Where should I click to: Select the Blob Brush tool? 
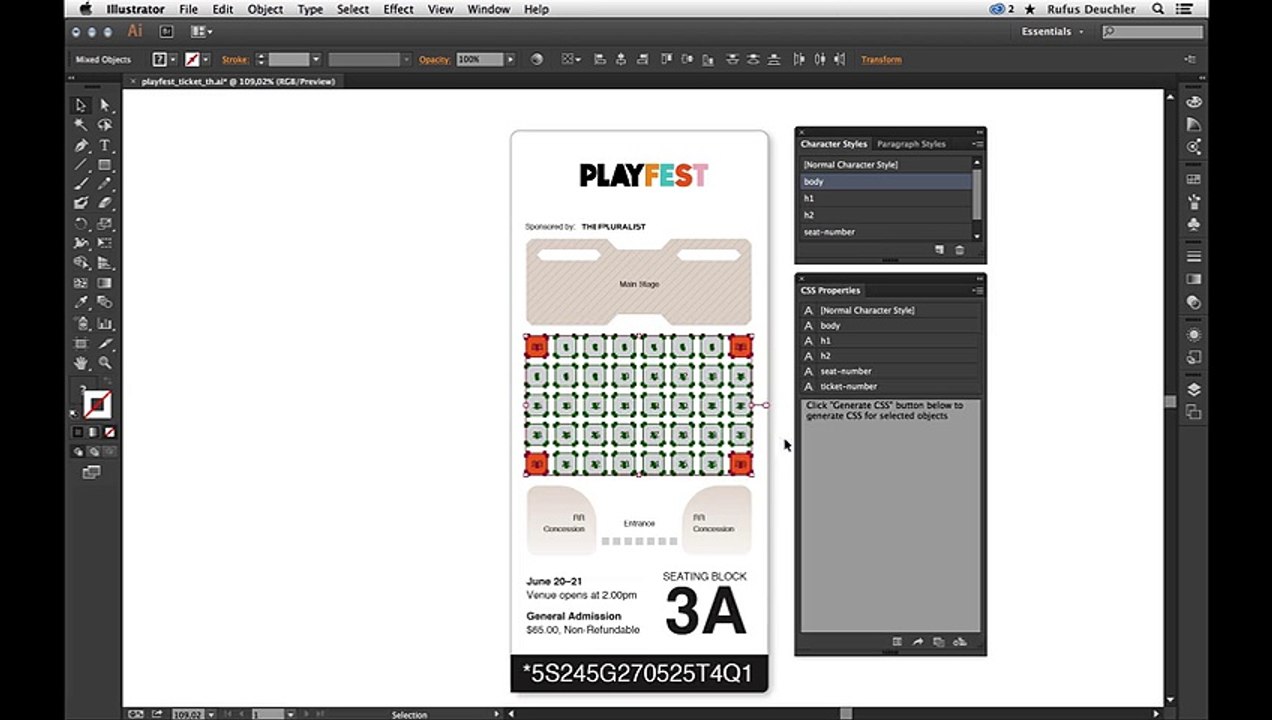pos(81,203)
